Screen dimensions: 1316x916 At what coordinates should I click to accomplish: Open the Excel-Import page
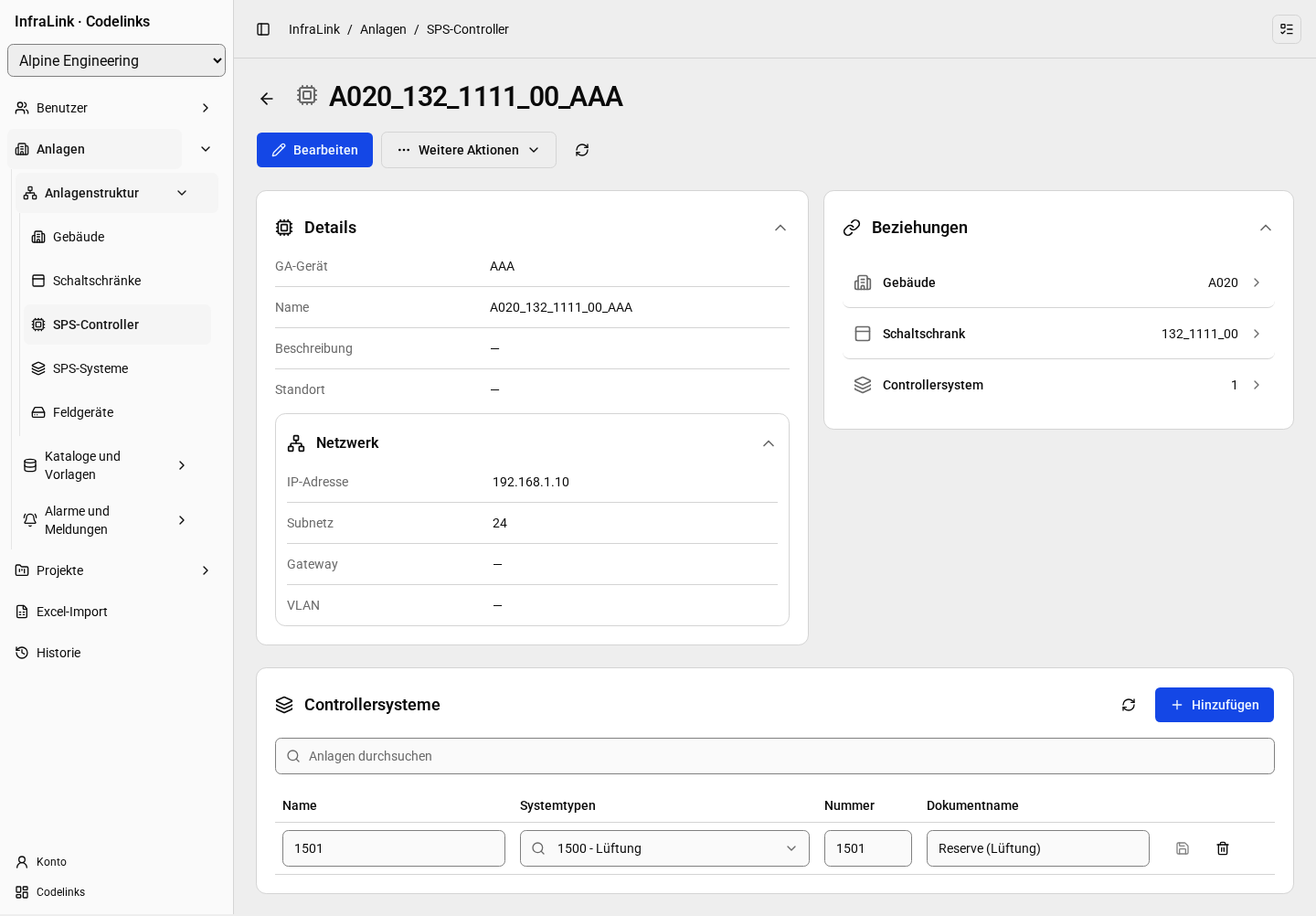(116, 612)
